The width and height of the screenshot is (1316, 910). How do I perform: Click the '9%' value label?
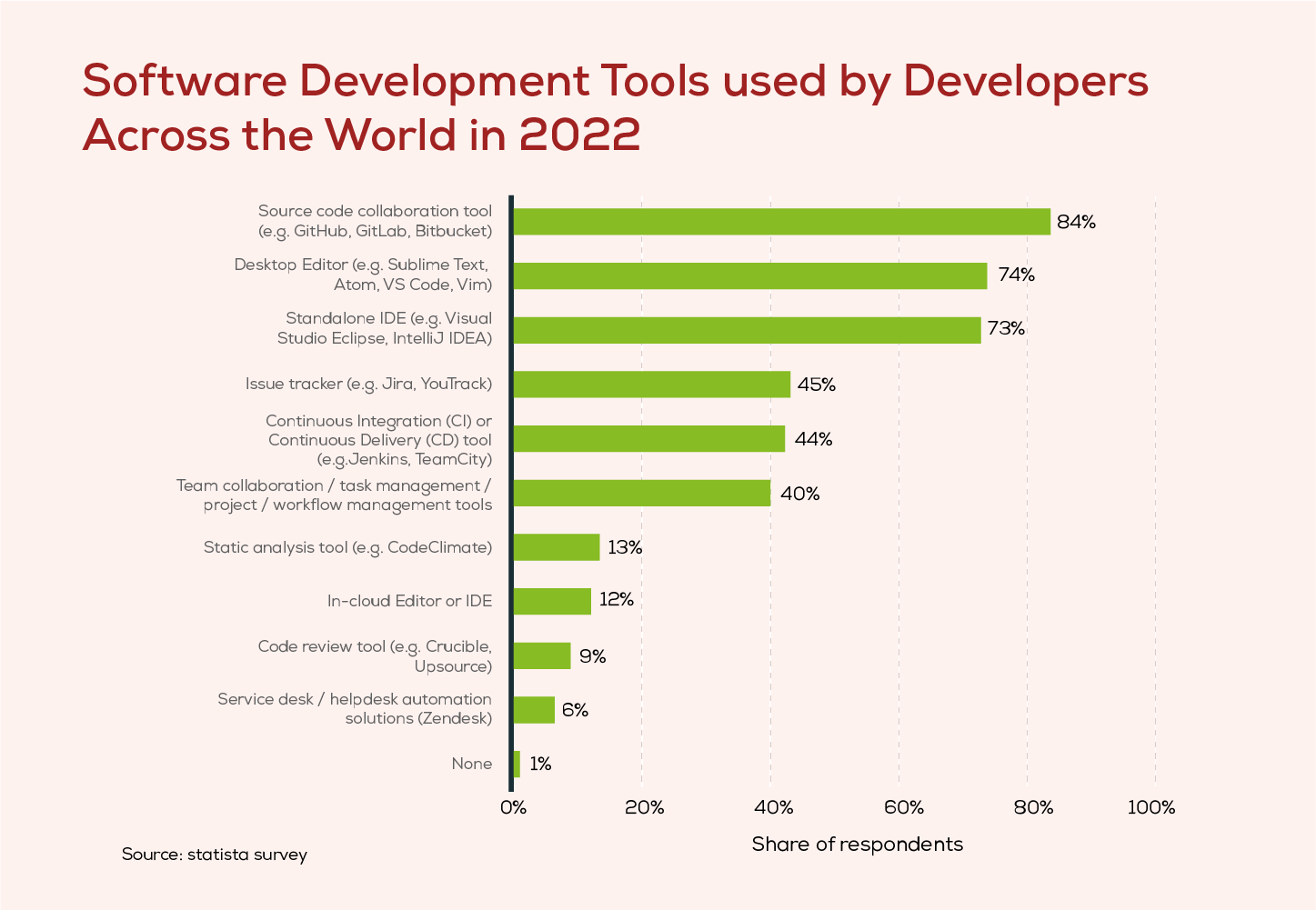click(592, 655)
